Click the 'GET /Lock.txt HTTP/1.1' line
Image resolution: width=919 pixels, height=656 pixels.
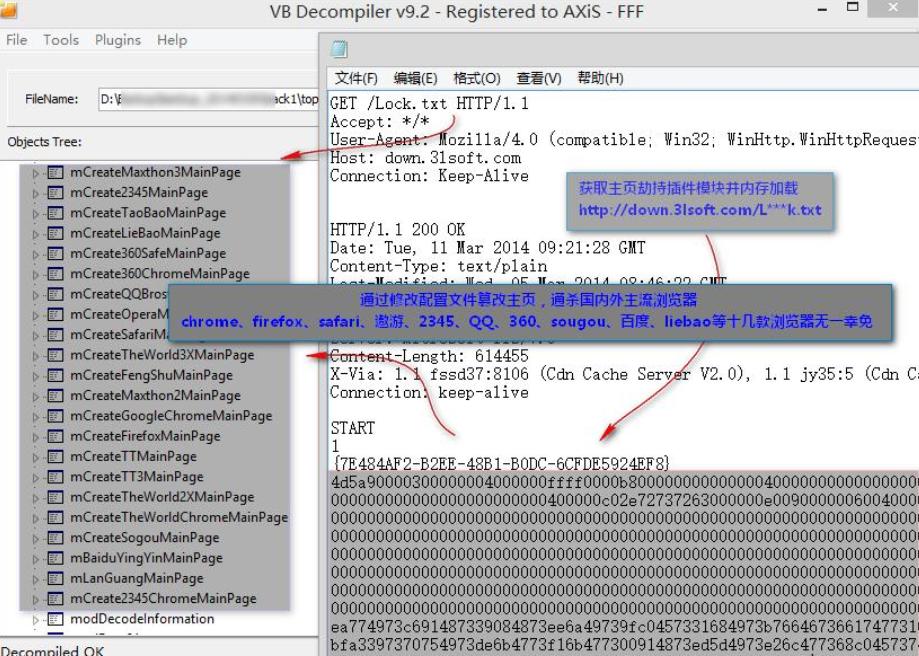(x=429, y=104)
